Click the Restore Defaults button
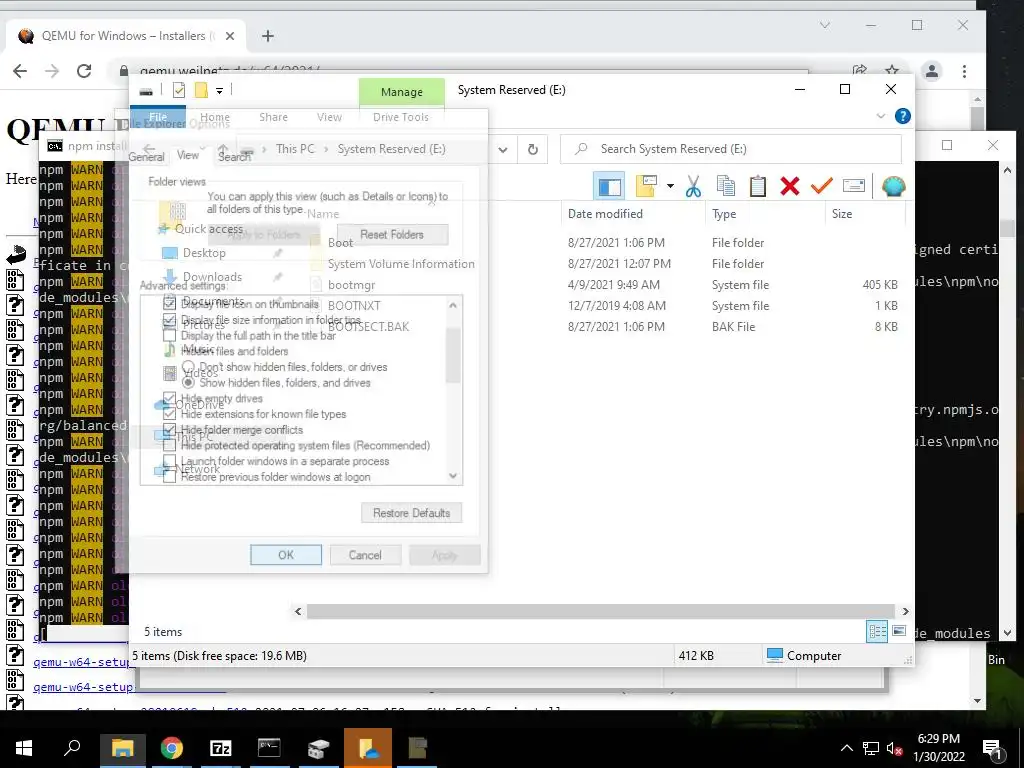Viewport: 1024px width, 768px height. [411, 513]
